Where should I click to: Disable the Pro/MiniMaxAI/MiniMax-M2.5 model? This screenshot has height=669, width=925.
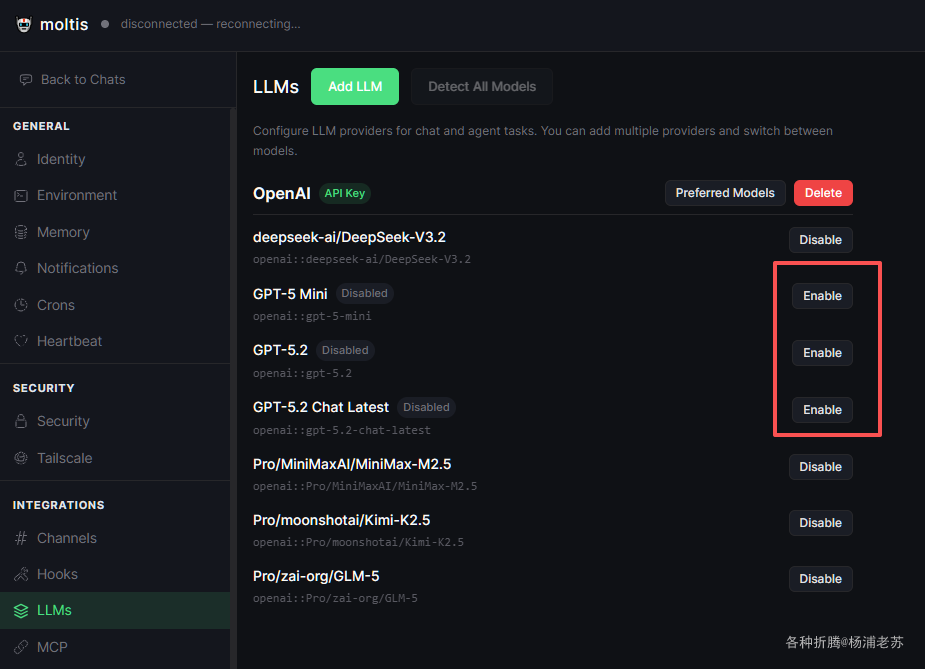point(821,467)
